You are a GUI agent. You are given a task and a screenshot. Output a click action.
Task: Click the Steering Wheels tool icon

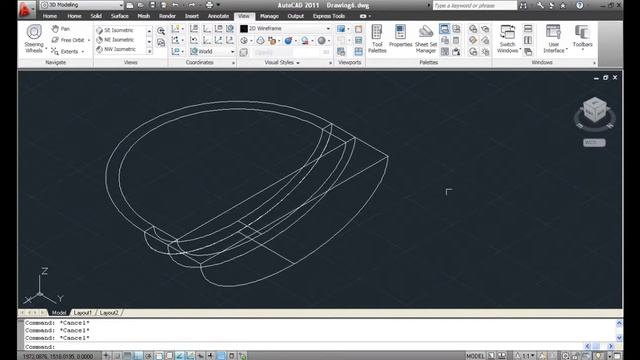point(34,32)
